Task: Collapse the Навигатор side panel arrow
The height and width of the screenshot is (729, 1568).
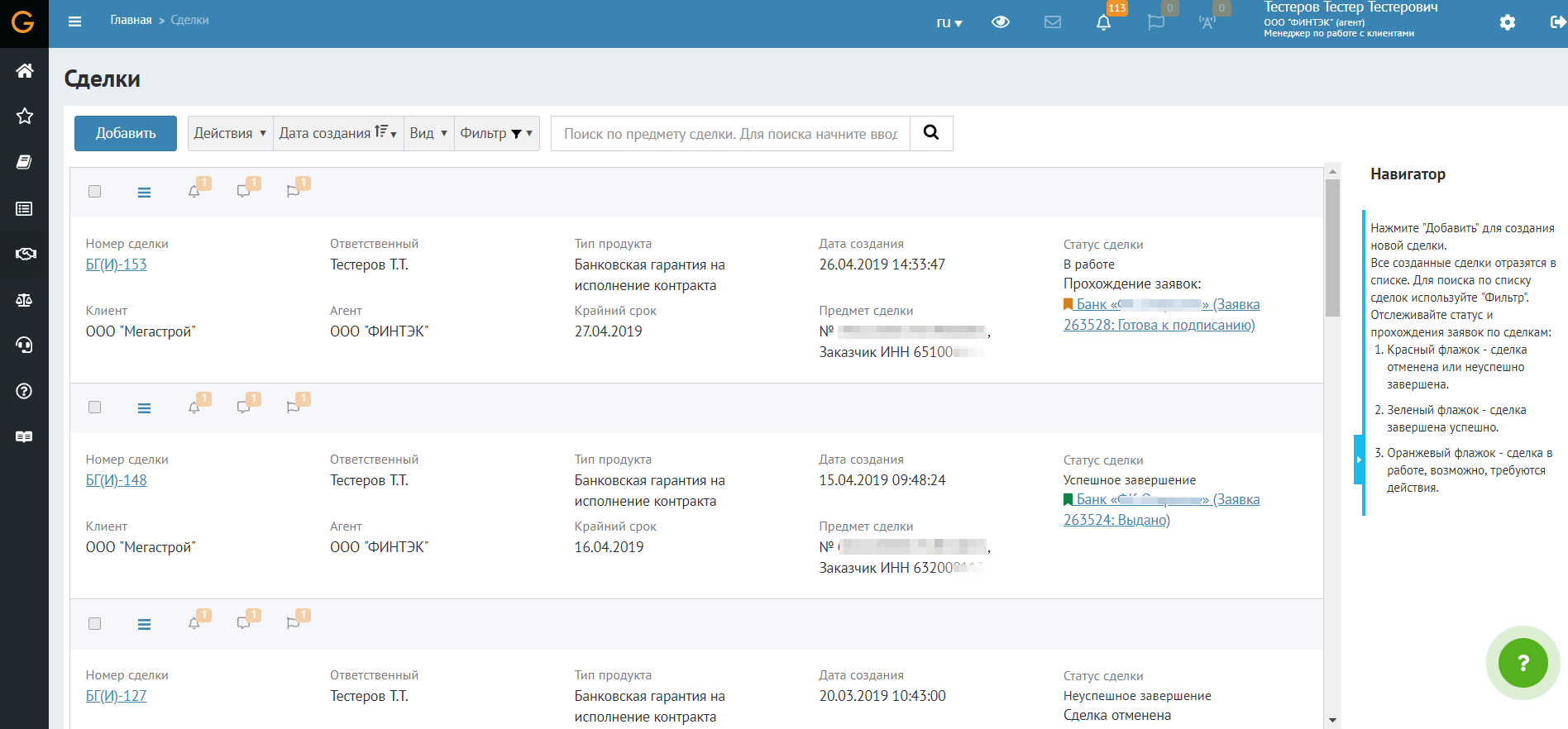Action: (x=1359, y=460)
